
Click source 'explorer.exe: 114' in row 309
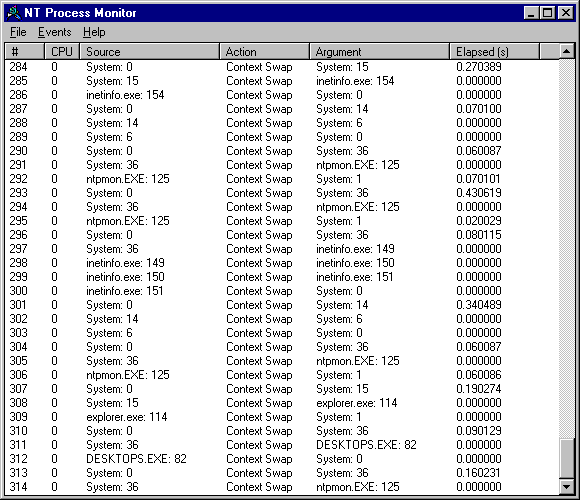pyautogui.click(x=127, y=417)
